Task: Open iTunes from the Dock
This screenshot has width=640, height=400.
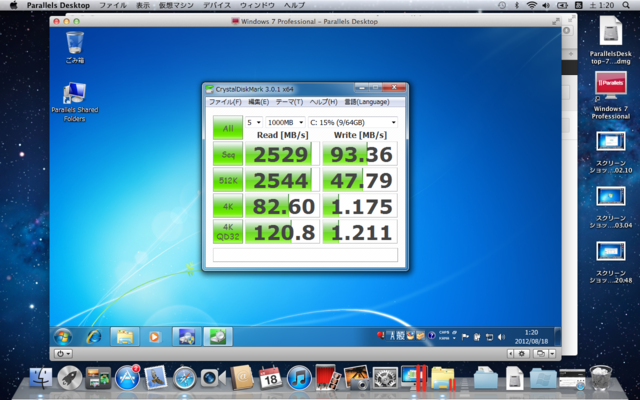Action: (x=299, y=378)
